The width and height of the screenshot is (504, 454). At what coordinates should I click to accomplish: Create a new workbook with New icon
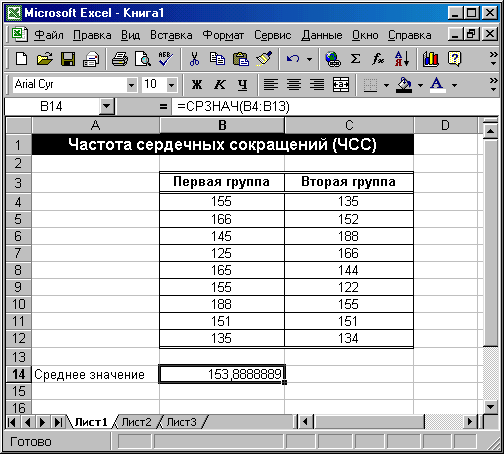[x=21, y=59]
